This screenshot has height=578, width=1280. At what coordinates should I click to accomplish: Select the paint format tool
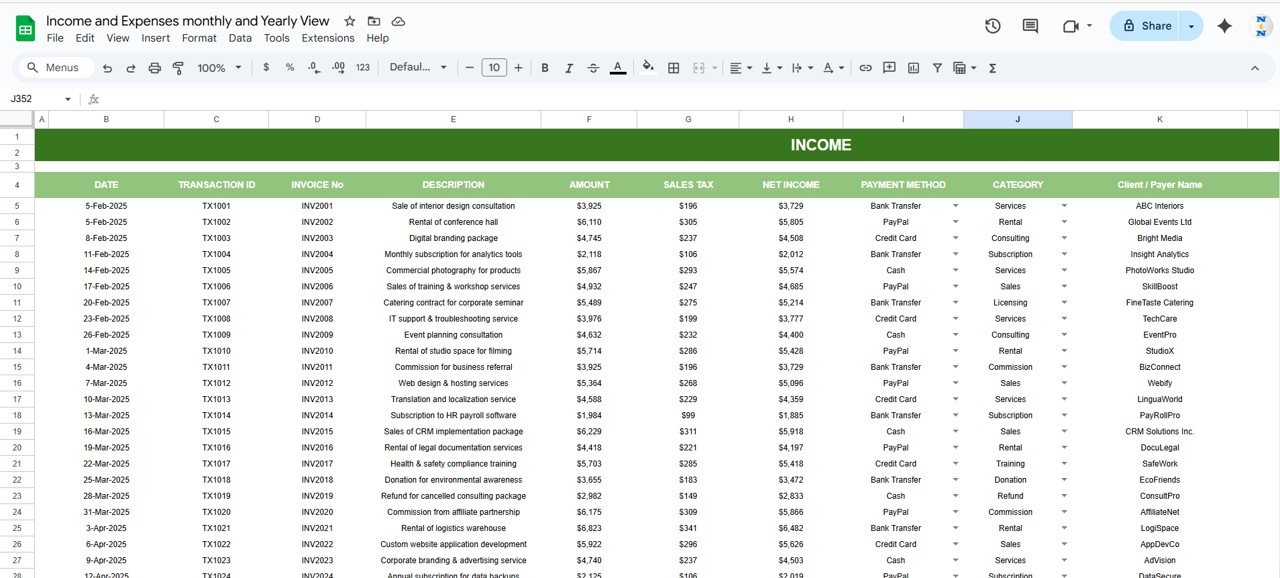178,68
